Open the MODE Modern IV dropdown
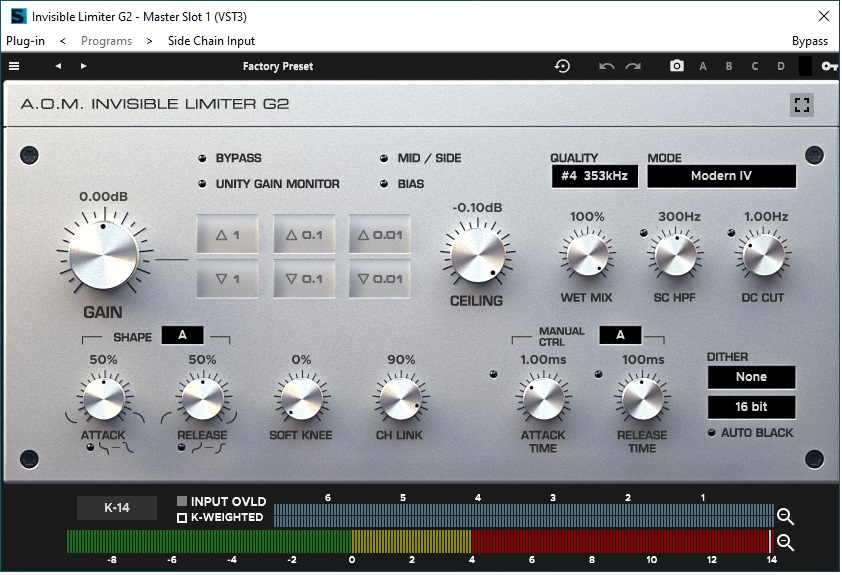Screen dimensions: 842x575 pyautogui.click(x=721, y=176)
